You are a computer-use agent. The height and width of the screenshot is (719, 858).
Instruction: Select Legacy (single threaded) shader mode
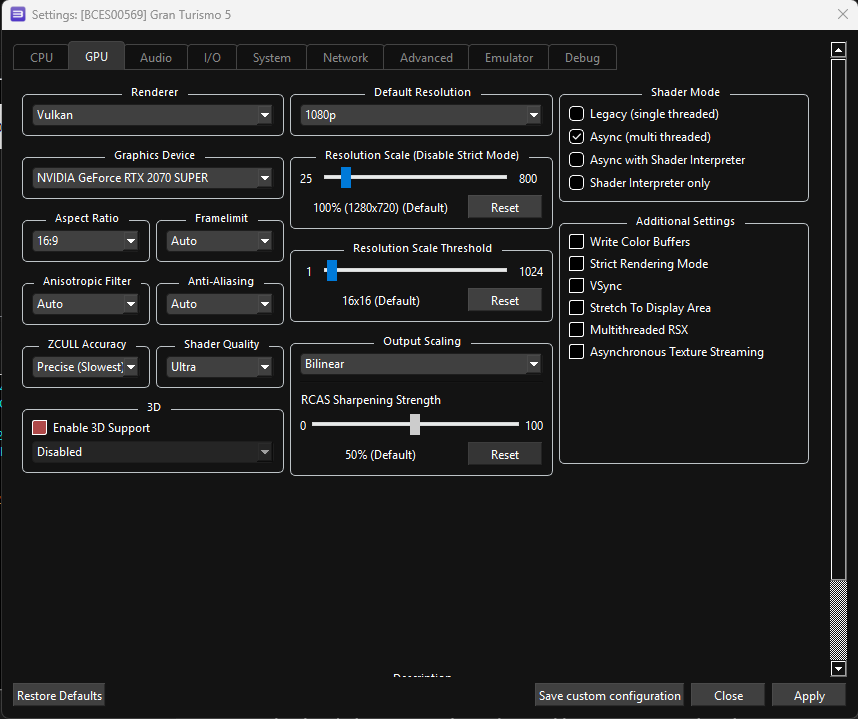point(577,114)
